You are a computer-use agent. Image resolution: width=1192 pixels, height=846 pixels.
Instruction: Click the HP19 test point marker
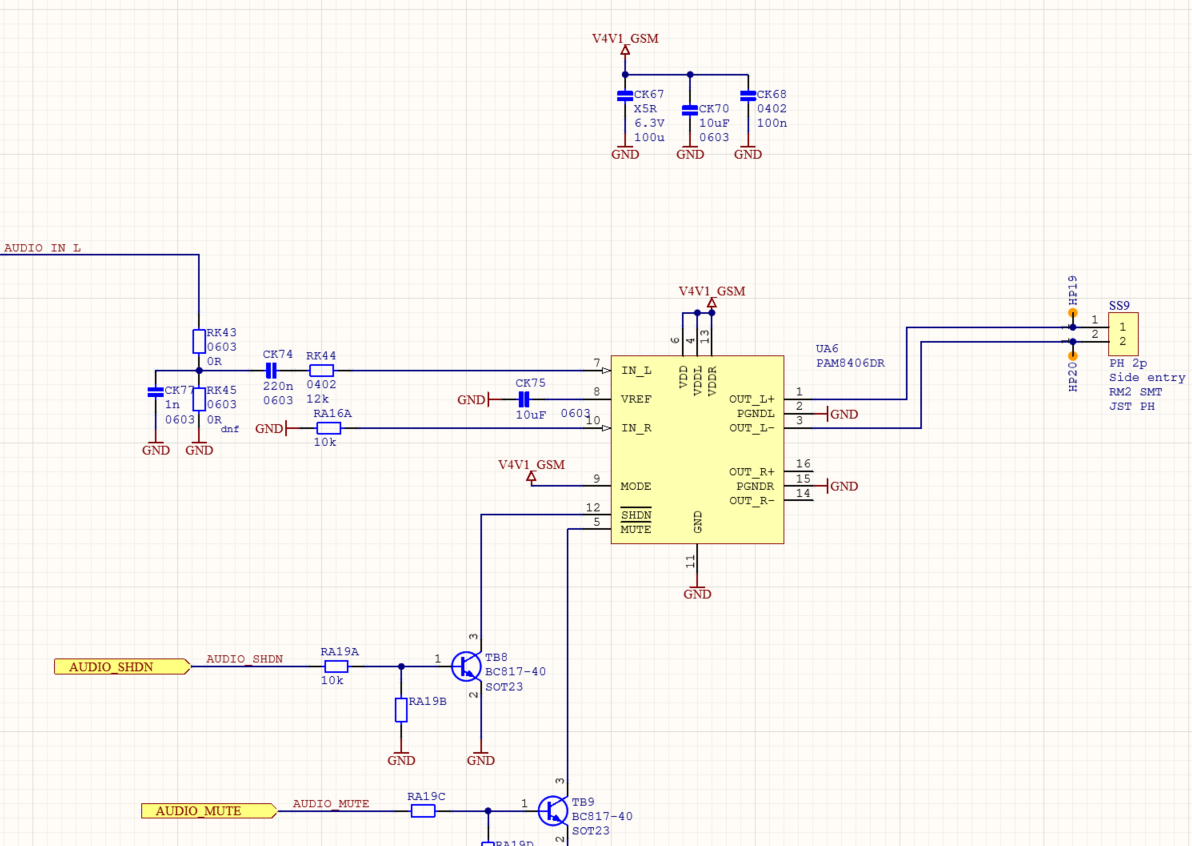[x=1073, y=313]
